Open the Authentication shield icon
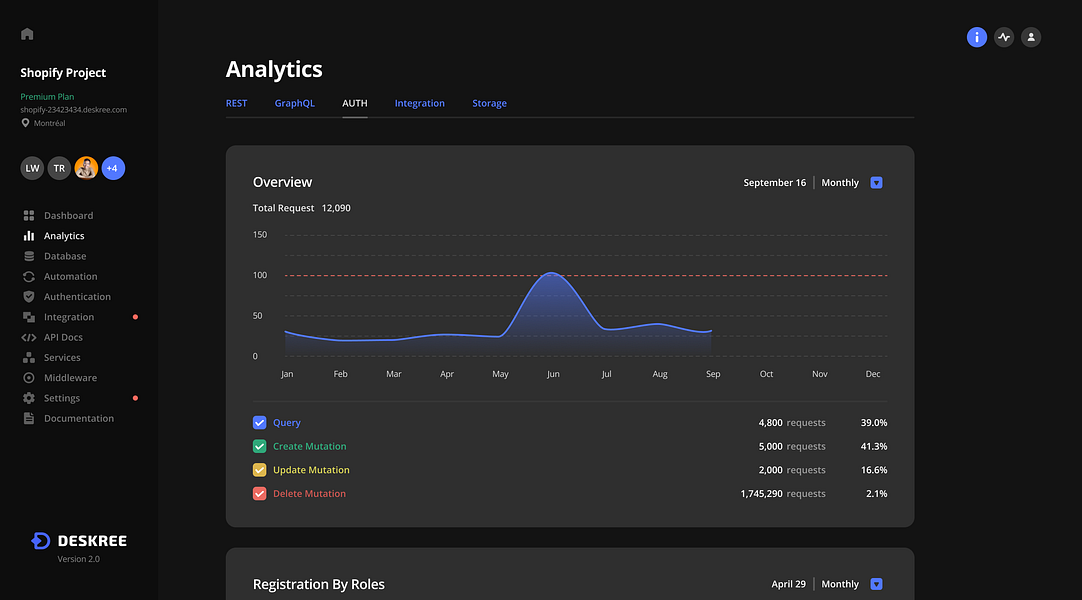1082x600 pixels. click(x=29, y=297)
